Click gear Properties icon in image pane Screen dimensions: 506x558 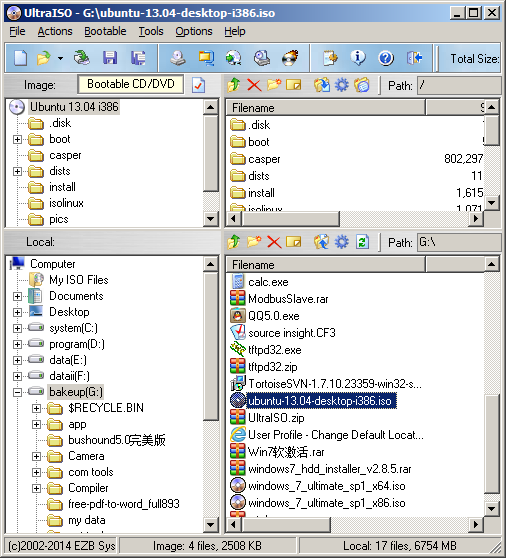tap(342, 85)
